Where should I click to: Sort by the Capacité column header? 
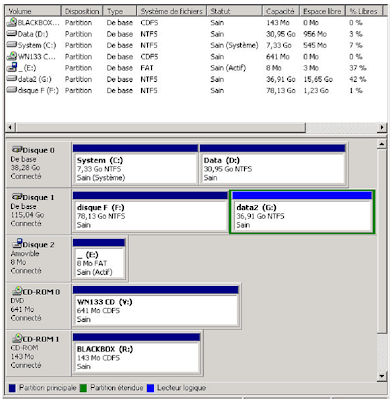tap(281, 11)
